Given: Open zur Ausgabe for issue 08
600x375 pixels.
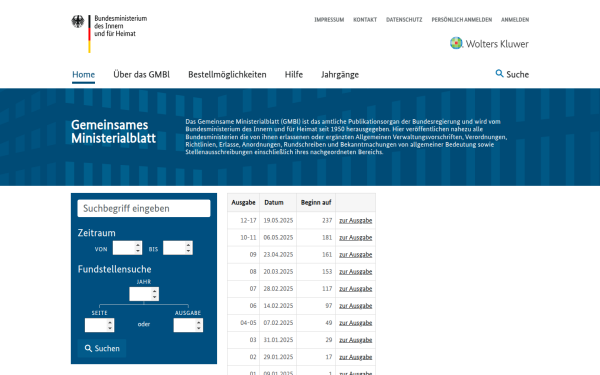Looking at the screenshot, I should (x=355, y=272).
